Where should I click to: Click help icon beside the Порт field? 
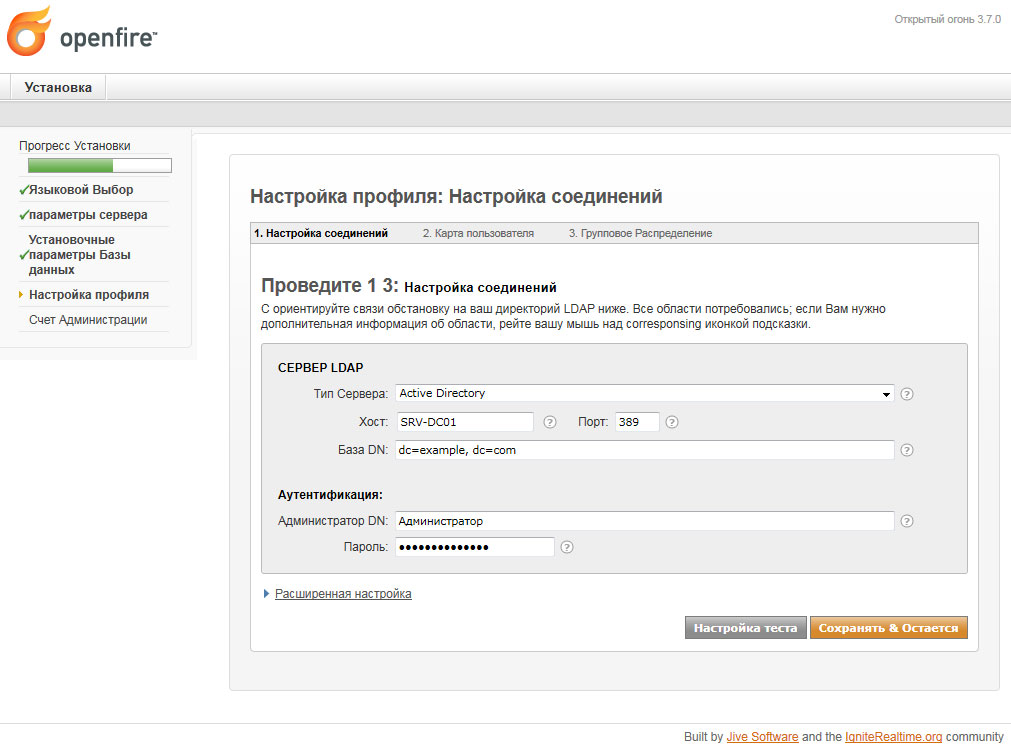coord(672,422)
